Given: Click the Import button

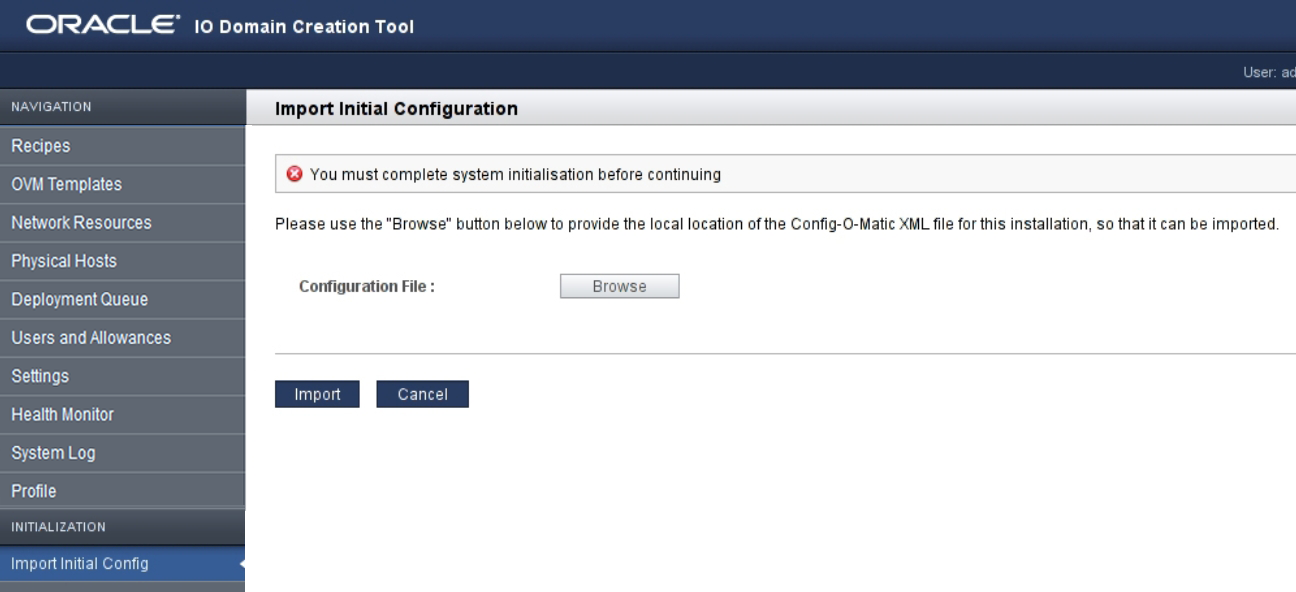Looking at the screenshot, I should [x=317, y=394].
